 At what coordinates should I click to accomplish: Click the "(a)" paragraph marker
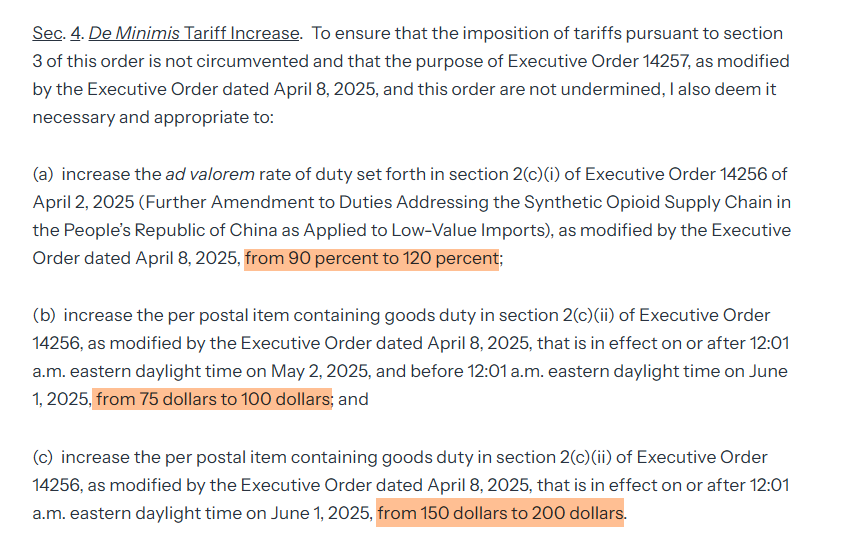[x=44, y=174]
